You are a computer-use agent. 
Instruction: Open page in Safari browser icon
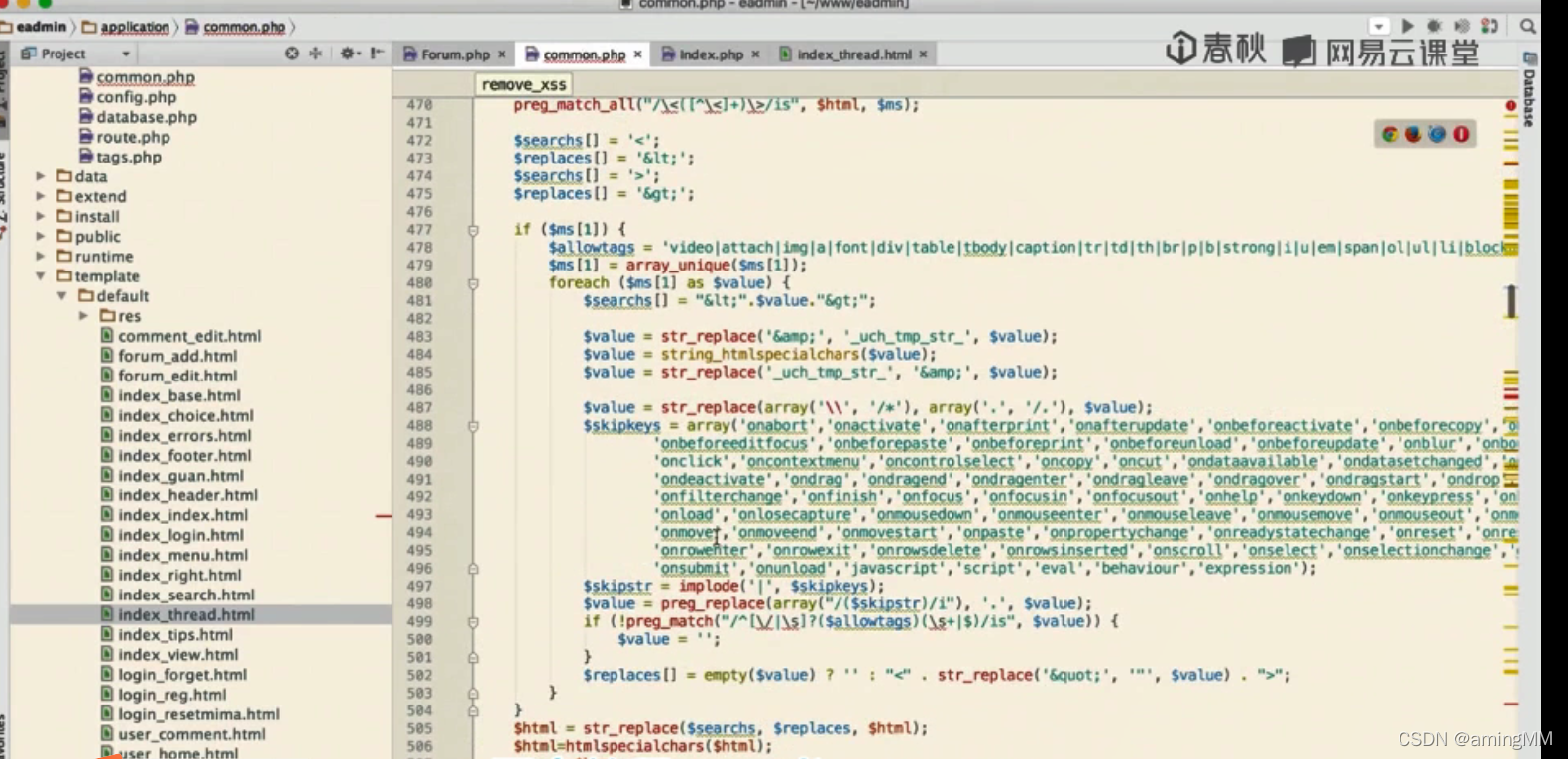point(1437,134)
